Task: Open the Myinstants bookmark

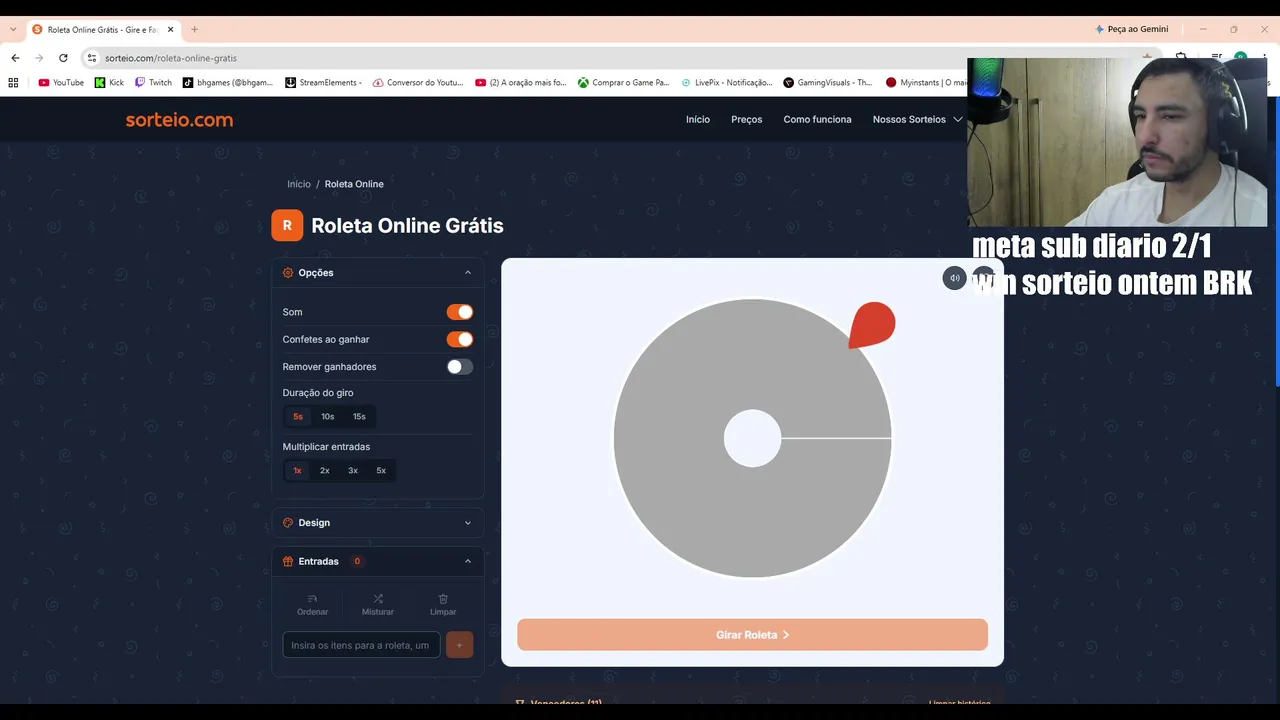Action: [926, 83]
